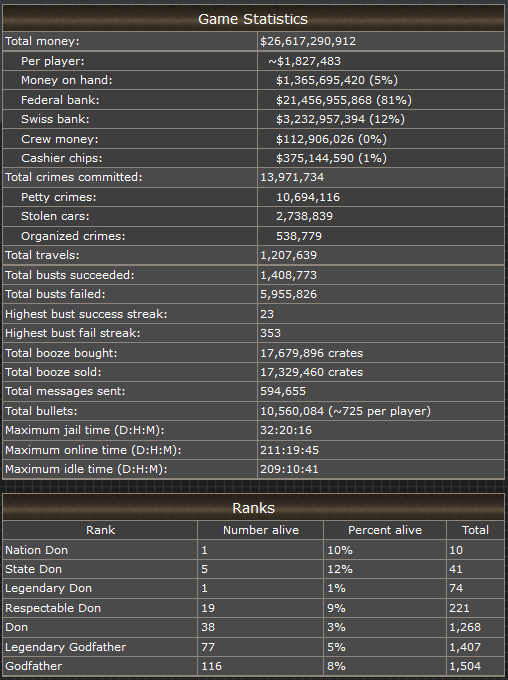Select the Stolen cars count
The height and width of the screenshot is (680, 508).
coord(304,216)
